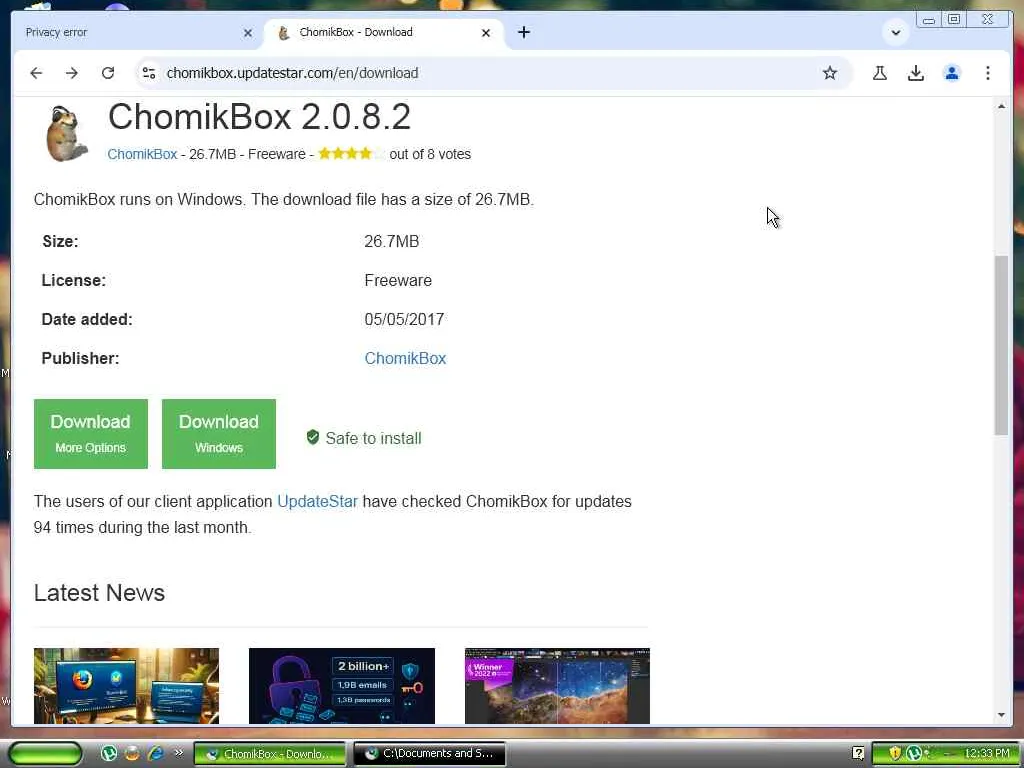Open the Winner 2022 space image thumbnail

point(557,686)
